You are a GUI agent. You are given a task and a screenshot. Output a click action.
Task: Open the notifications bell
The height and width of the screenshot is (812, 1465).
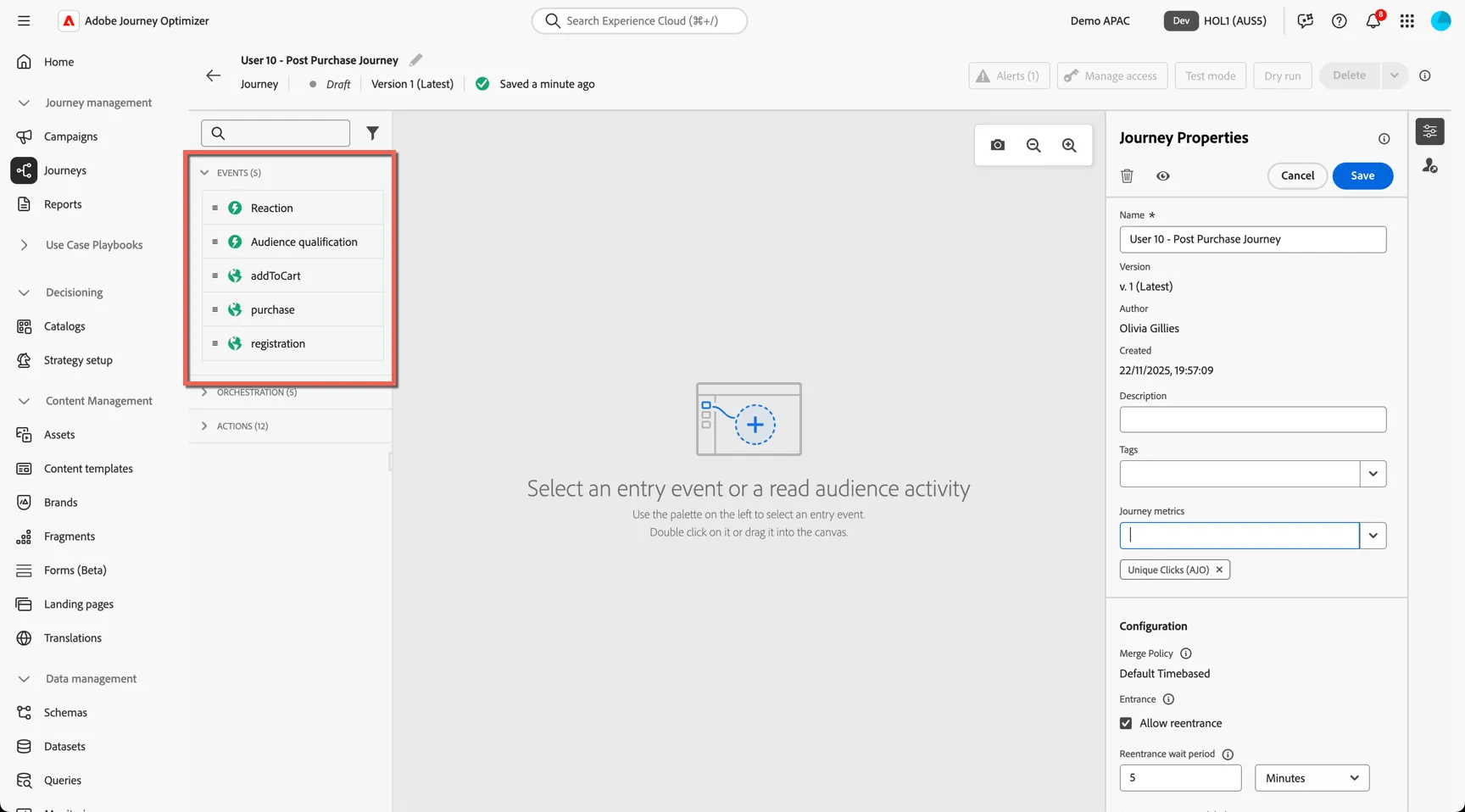pyautogui.click(x=1373, y=20)
